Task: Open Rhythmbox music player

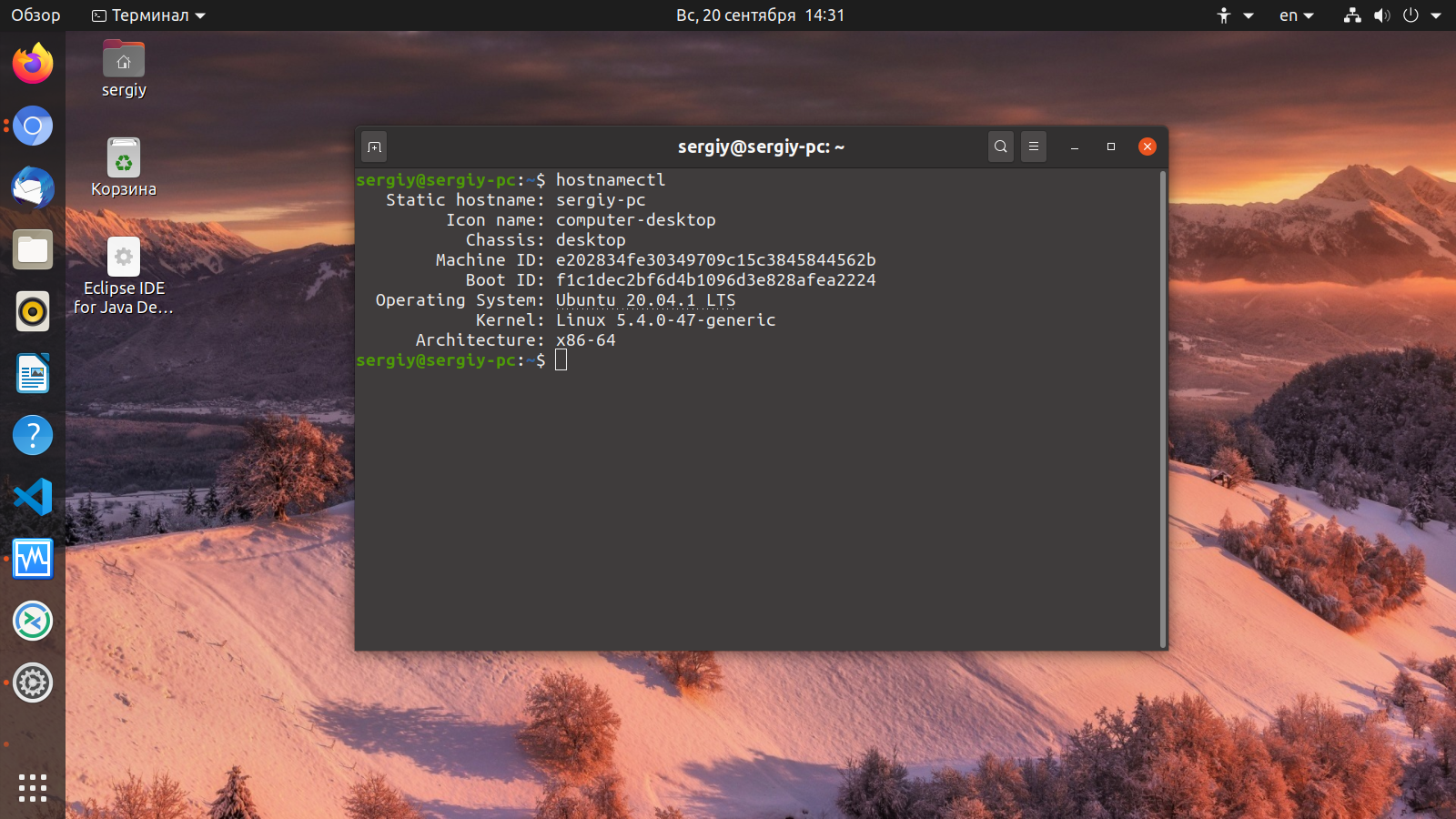Action: 33,311
